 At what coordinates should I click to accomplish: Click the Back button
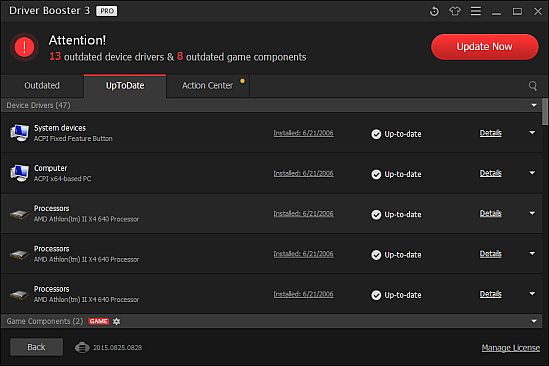(x=36, y=347)
